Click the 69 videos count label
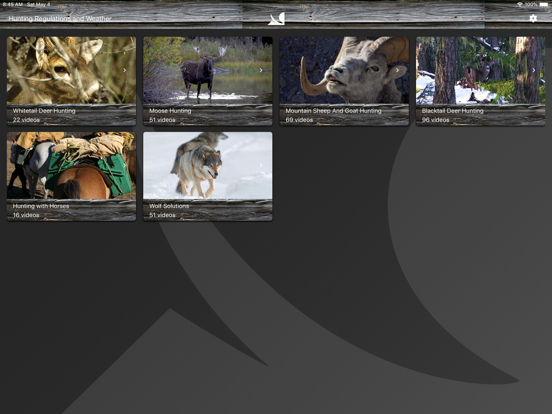The height and width of the screenshot is (414, 552). [x=299, y=120]
